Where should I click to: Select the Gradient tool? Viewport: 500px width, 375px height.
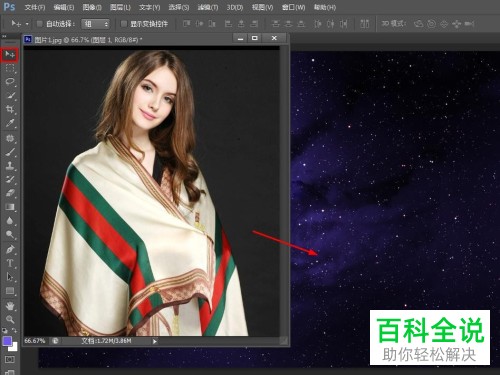10,207
